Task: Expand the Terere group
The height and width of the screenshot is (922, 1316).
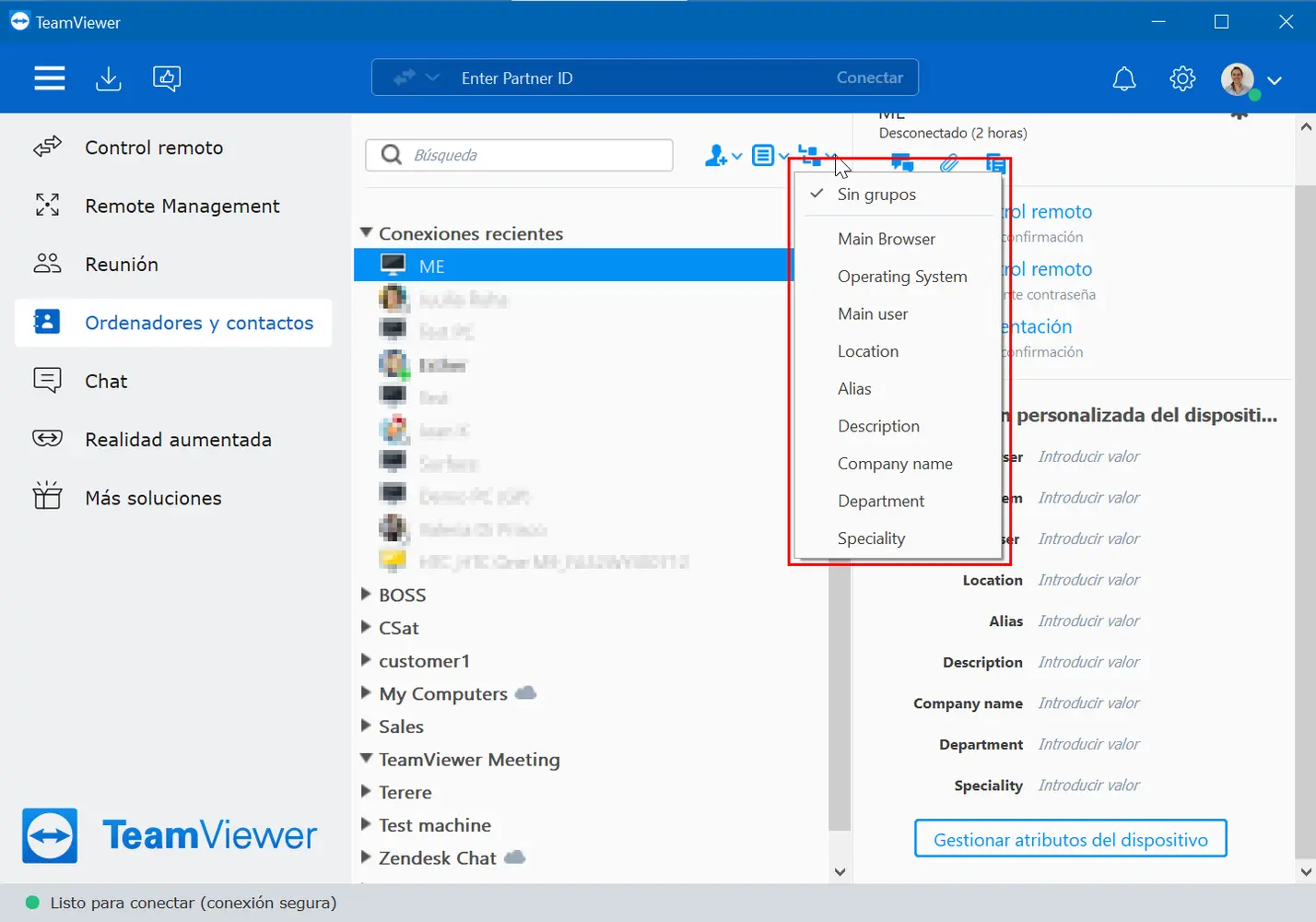Action: point(366,792)
